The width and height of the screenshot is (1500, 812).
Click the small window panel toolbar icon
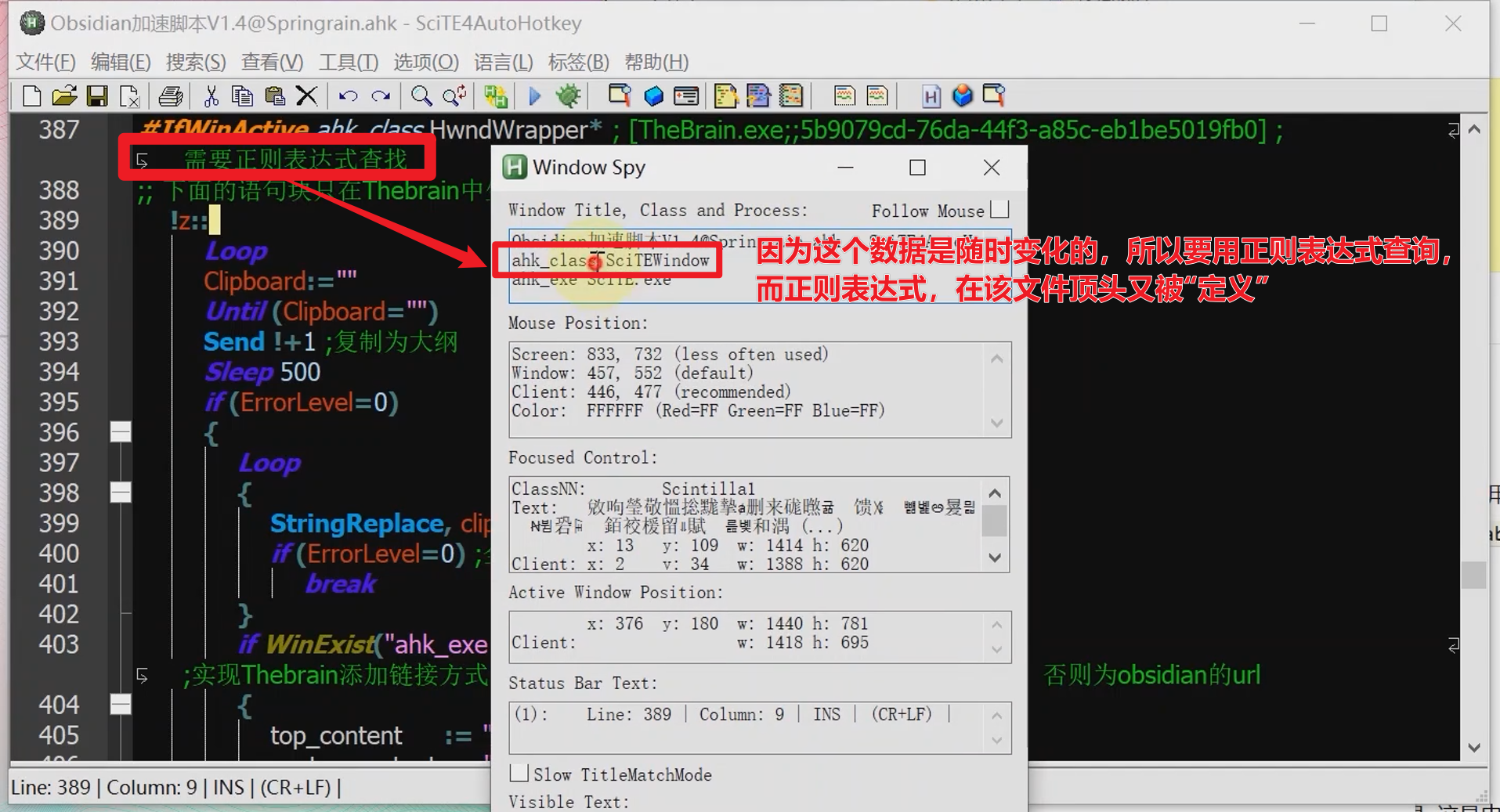tap(685, 96)
